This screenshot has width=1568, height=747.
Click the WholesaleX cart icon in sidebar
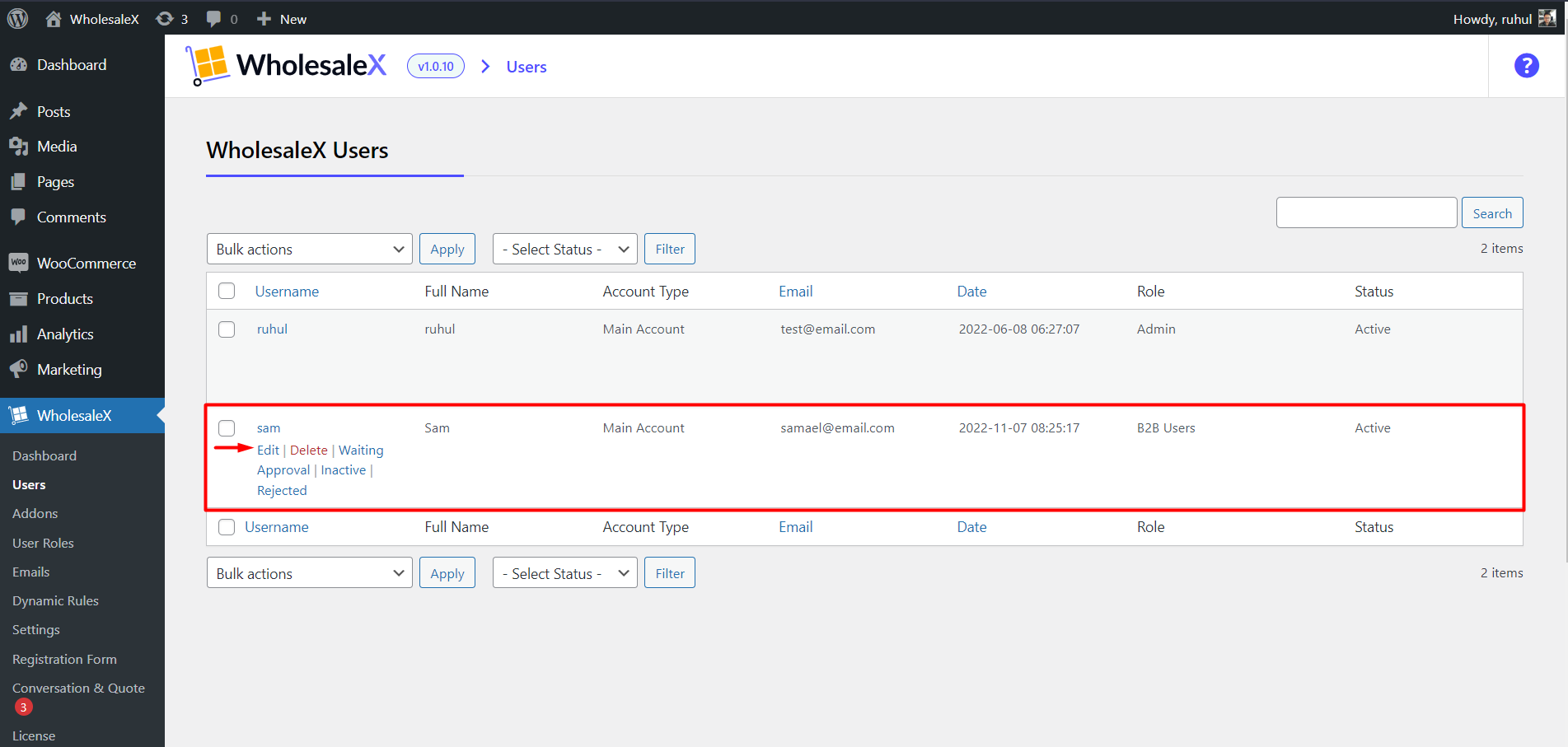(x=18, y=415)
